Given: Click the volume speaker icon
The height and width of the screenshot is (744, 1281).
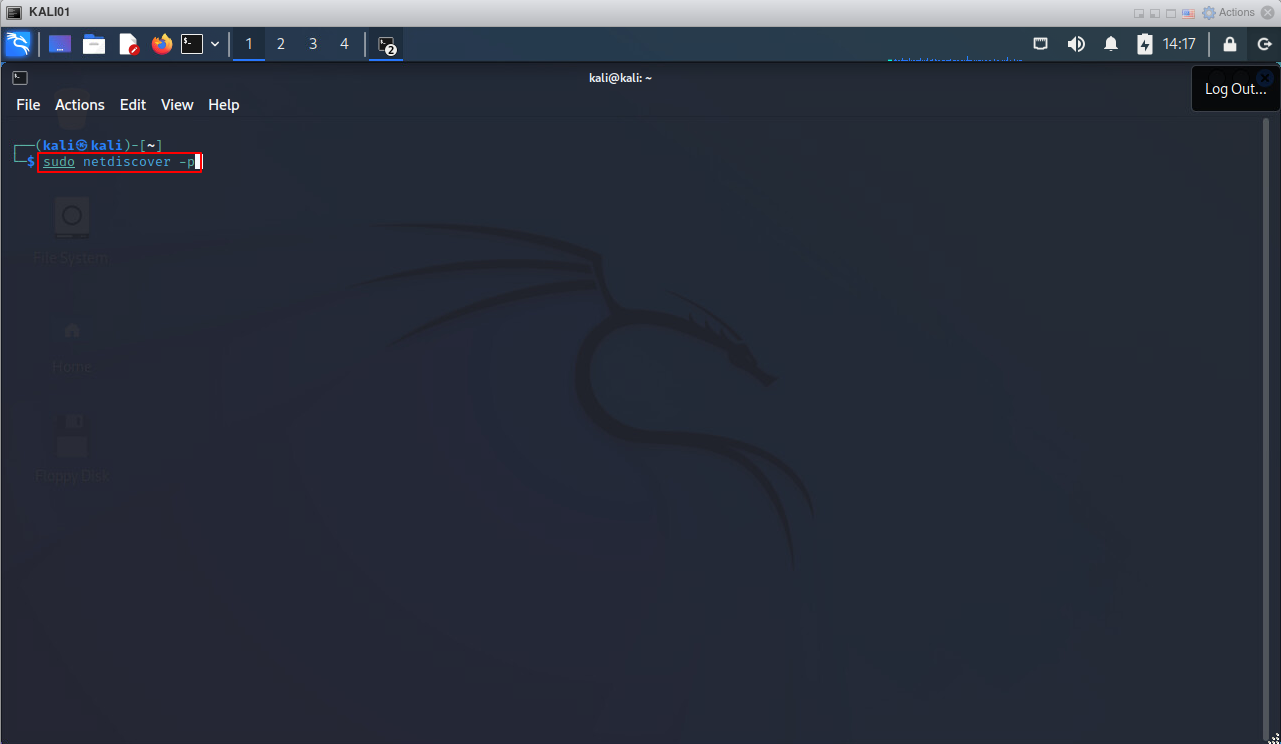Looking at the screenshot, I should point(1076,44).
